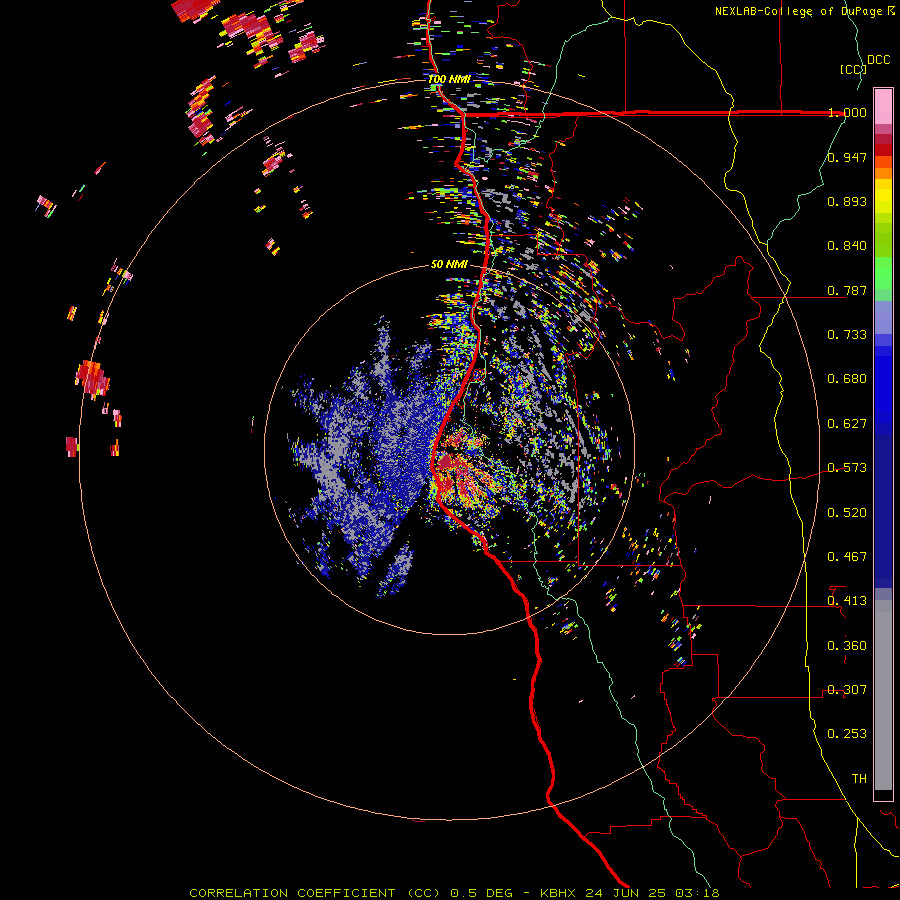
Task: Select the 0.360 scale value
Action: click(847, 646)
